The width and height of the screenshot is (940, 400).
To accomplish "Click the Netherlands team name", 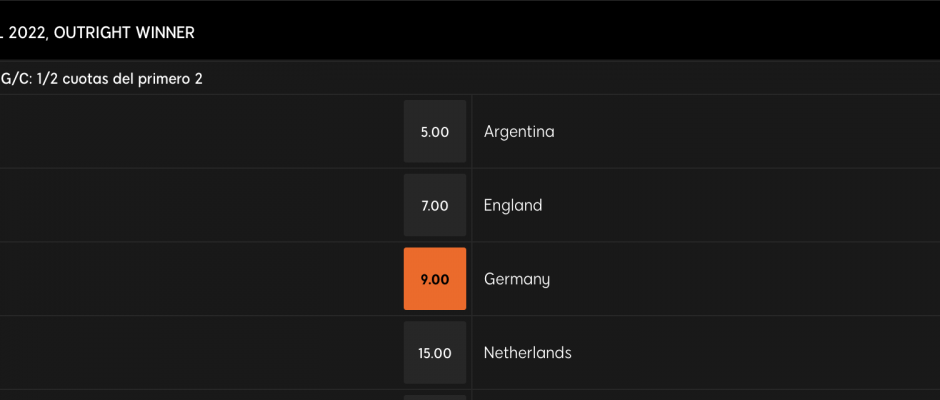I will pyautogui.click(x=528, y=353).
